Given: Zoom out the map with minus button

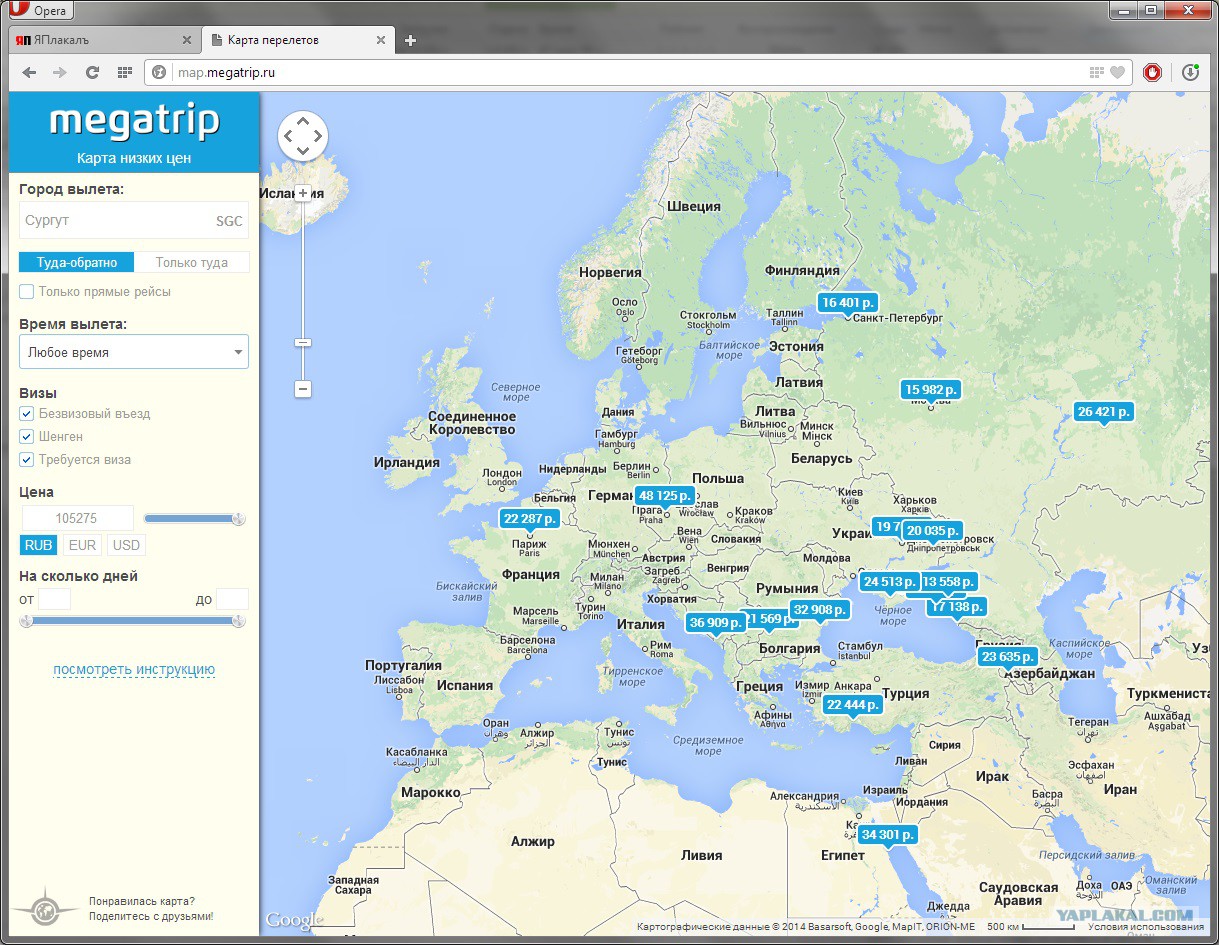Looking at the screenshot, I should tap(303, 389).
